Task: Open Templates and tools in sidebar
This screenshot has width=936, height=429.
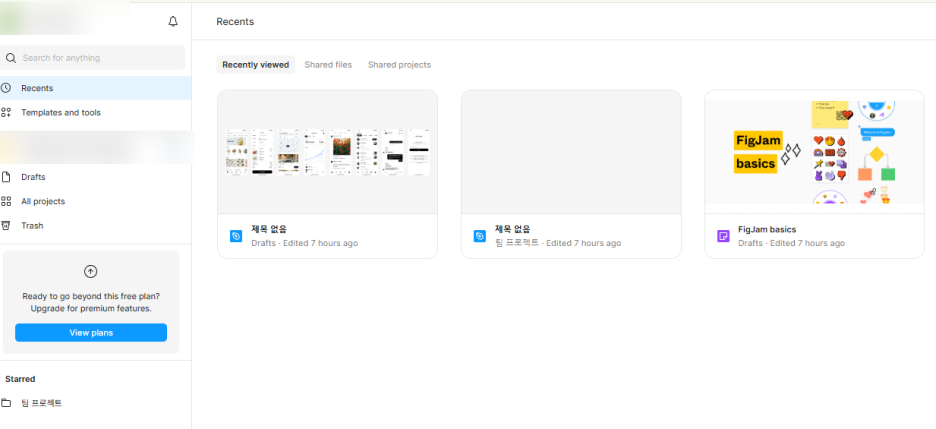Action: click(96, 112)
